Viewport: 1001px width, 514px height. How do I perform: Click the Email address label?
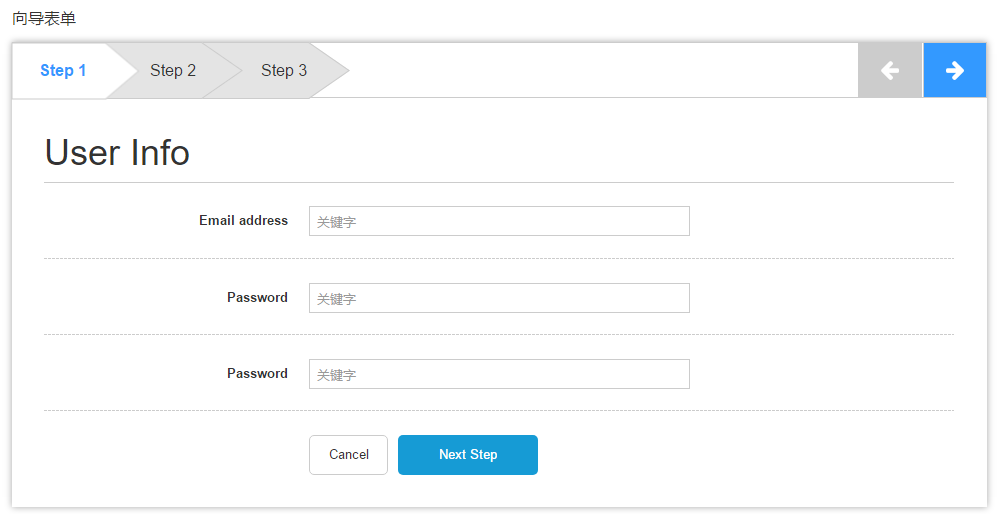(243, 221)
